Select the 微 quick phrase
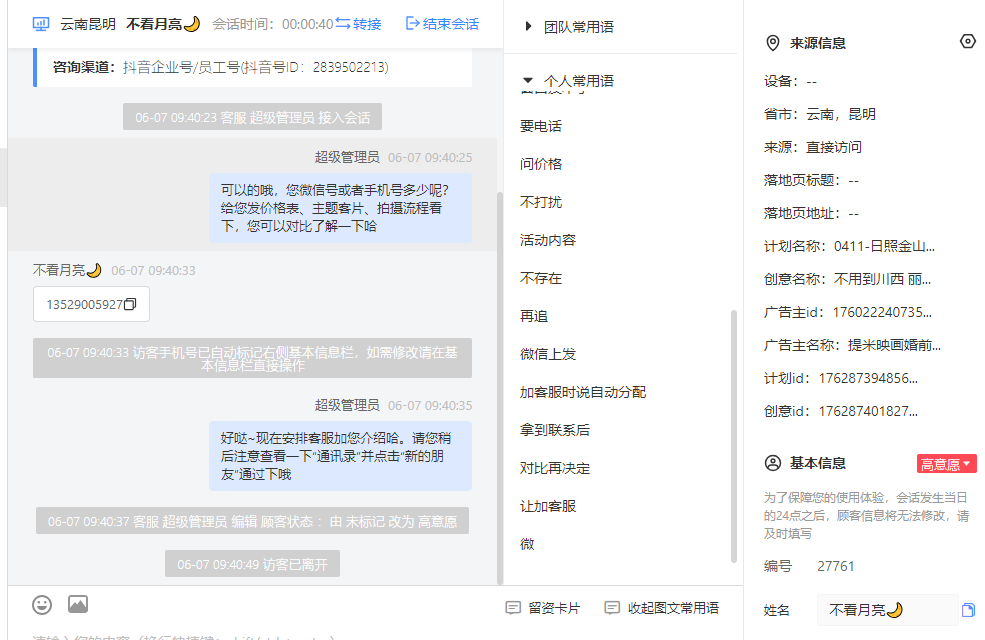 click(x=527, y=544)
